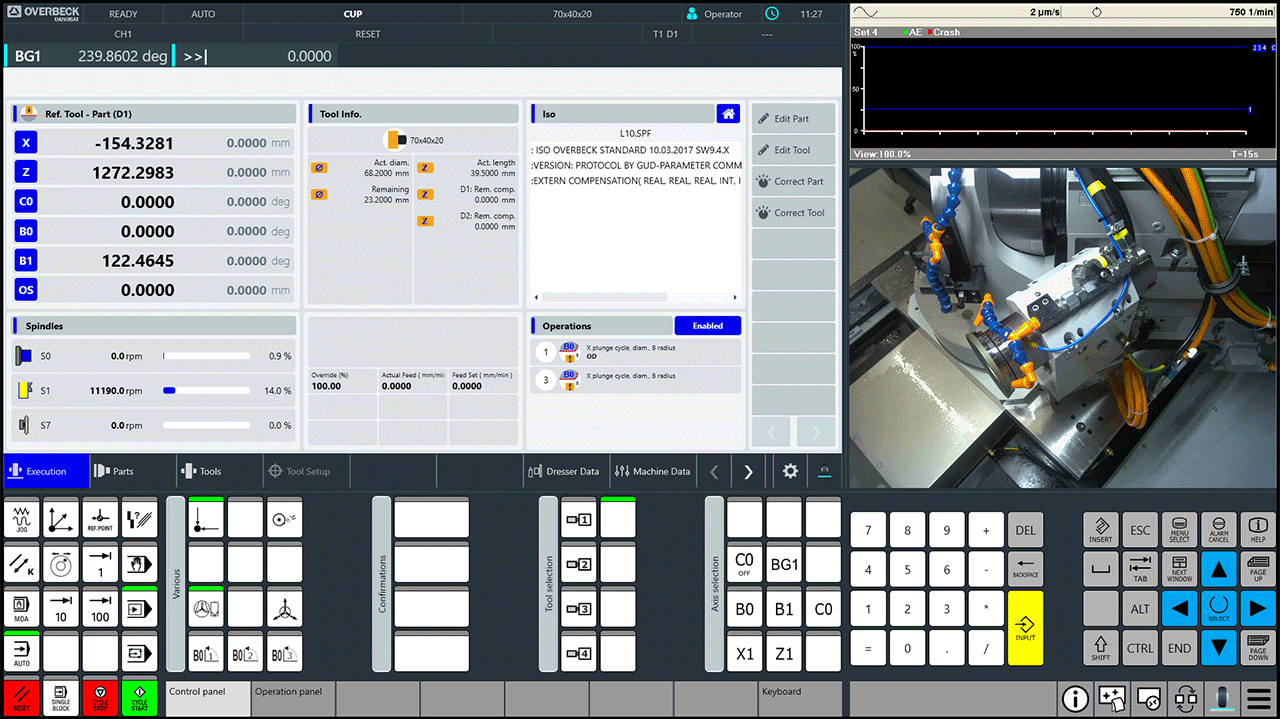
Task: Open the Execution tab
Action: tap(44, 471)
